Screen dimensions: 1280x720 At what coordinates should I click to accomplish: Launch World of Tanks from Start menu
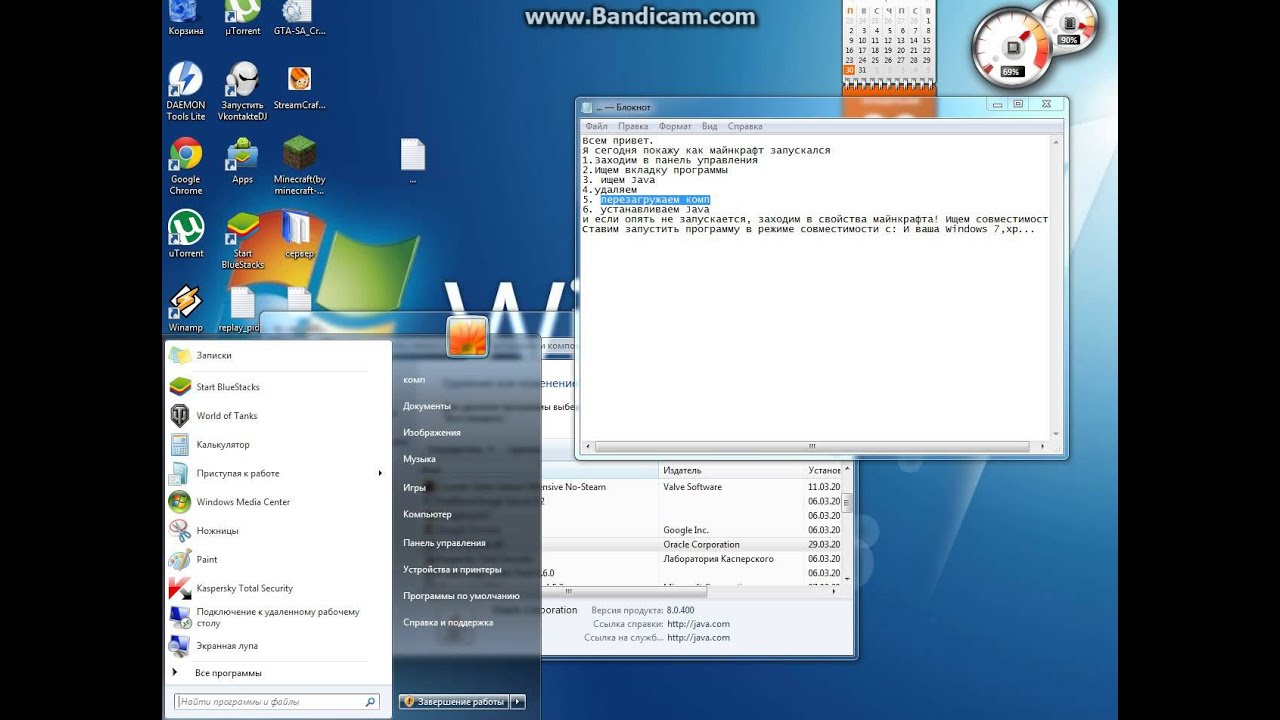[279, 416]
